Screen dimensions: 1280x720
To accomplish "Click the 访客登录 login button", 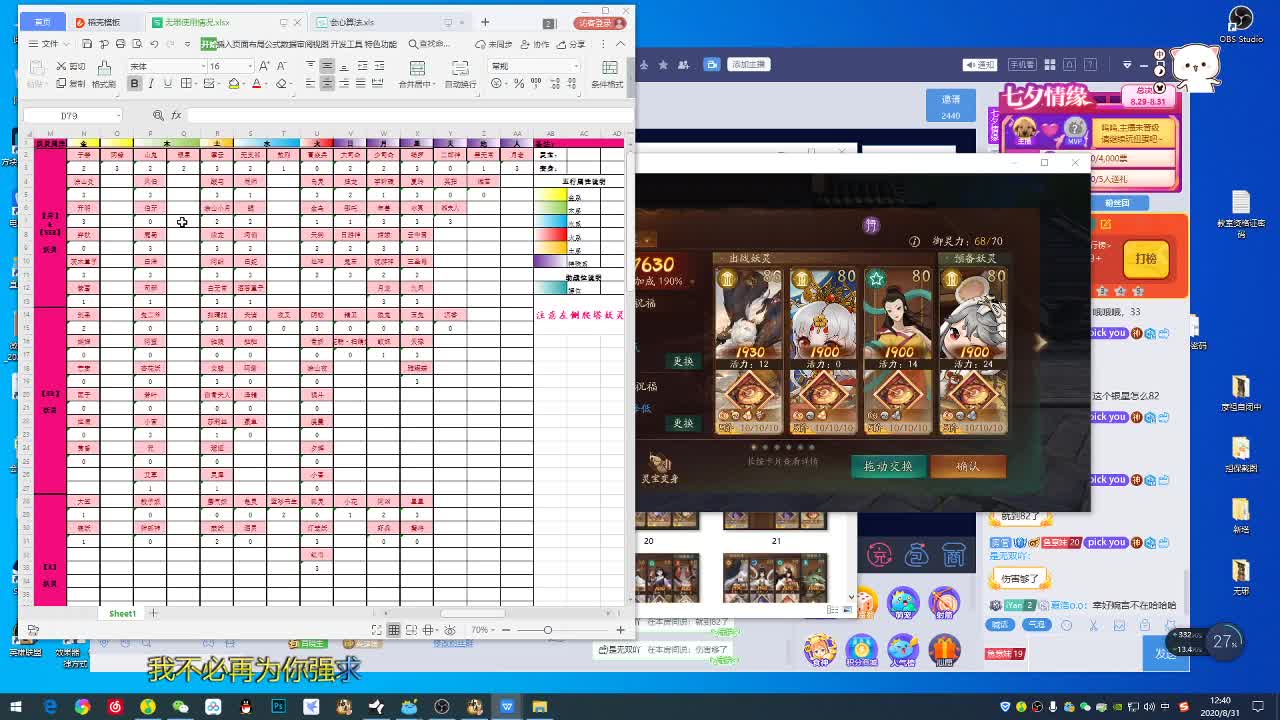I will (x=600, y=22).
